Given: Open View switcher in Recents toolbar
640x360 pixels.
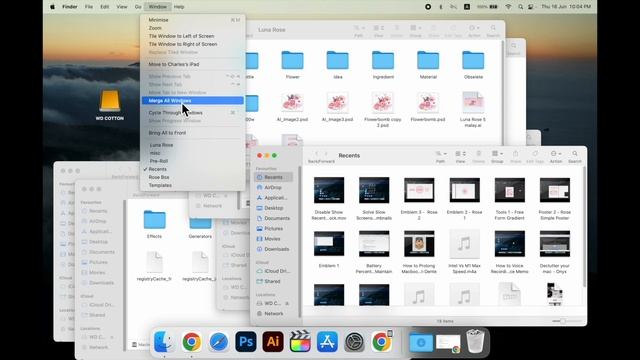Looking at the screenshot, I should pos(460,154).
